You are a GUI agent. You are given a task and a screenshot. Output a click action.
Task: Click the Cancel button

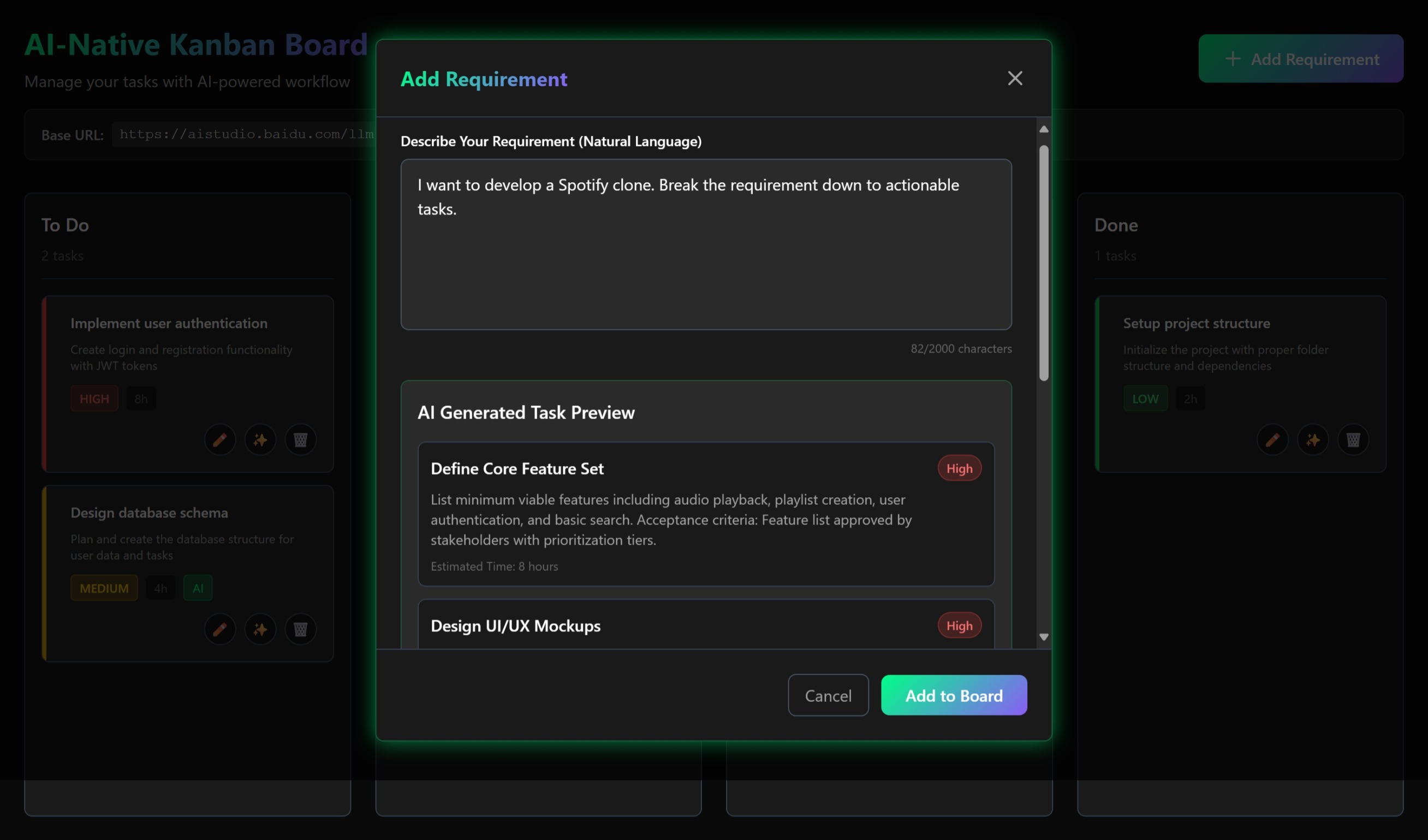click(x=828, y=695)
